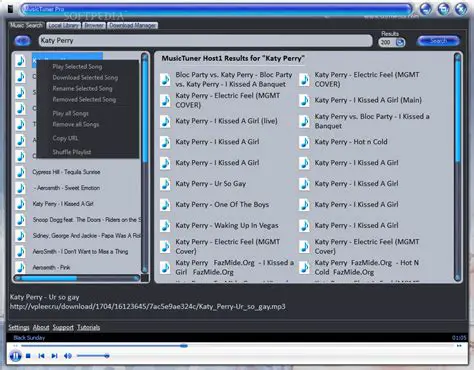Click the blue Search button
474x370 pixels.
[438, 41]
